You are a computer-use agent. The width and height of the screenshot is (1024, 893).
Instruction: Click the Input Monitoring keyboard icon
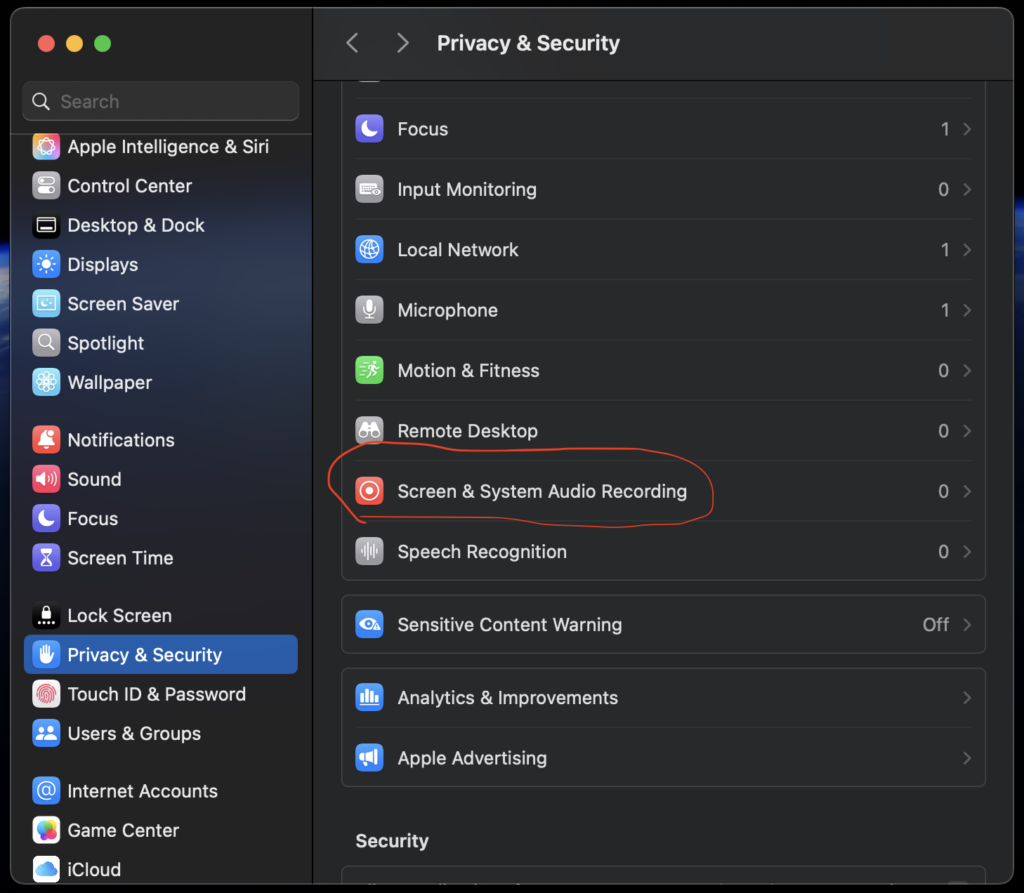[x=369, y=189]
